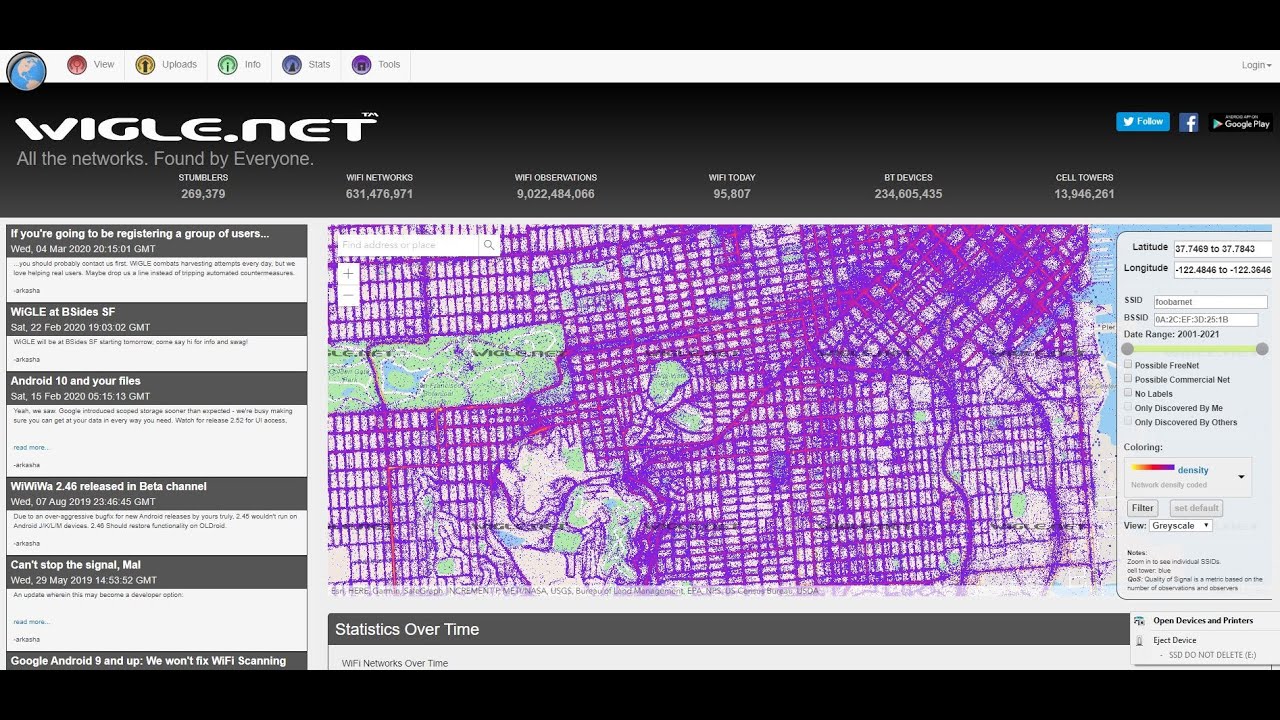Select the left date range slider handle
Viewport: 1280px width, 720px height.
tap(1128, 349)
